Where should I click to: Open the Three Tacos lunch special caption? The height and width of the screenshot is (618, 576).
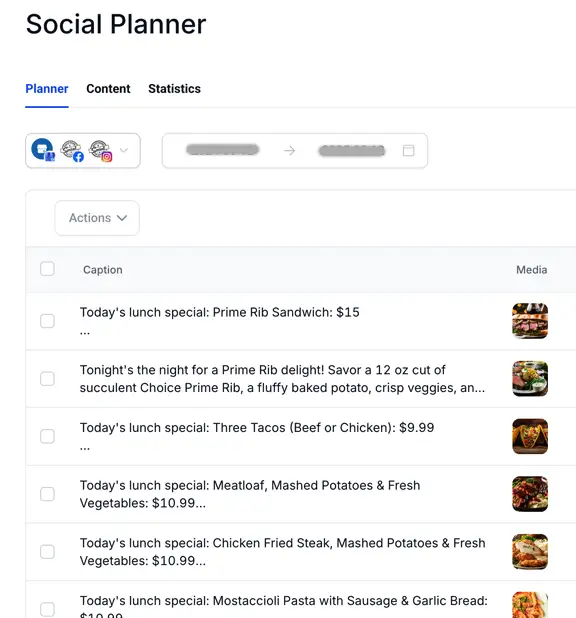pyautogui.click(x=257, y=428)
